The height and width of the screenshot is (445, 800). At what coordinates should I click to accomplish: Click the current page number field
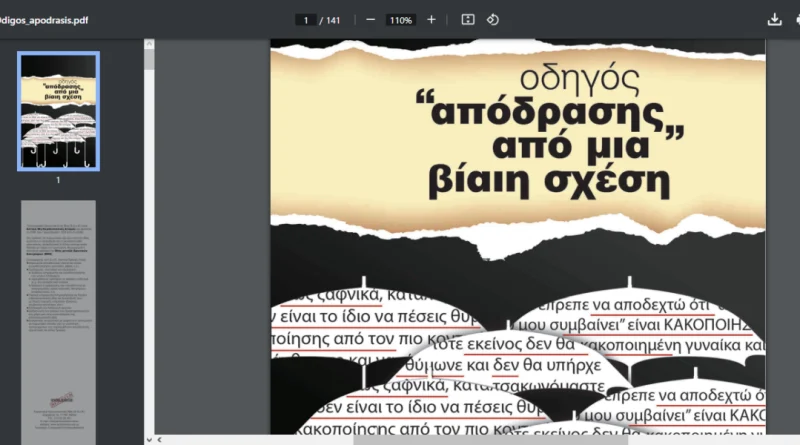304,19
